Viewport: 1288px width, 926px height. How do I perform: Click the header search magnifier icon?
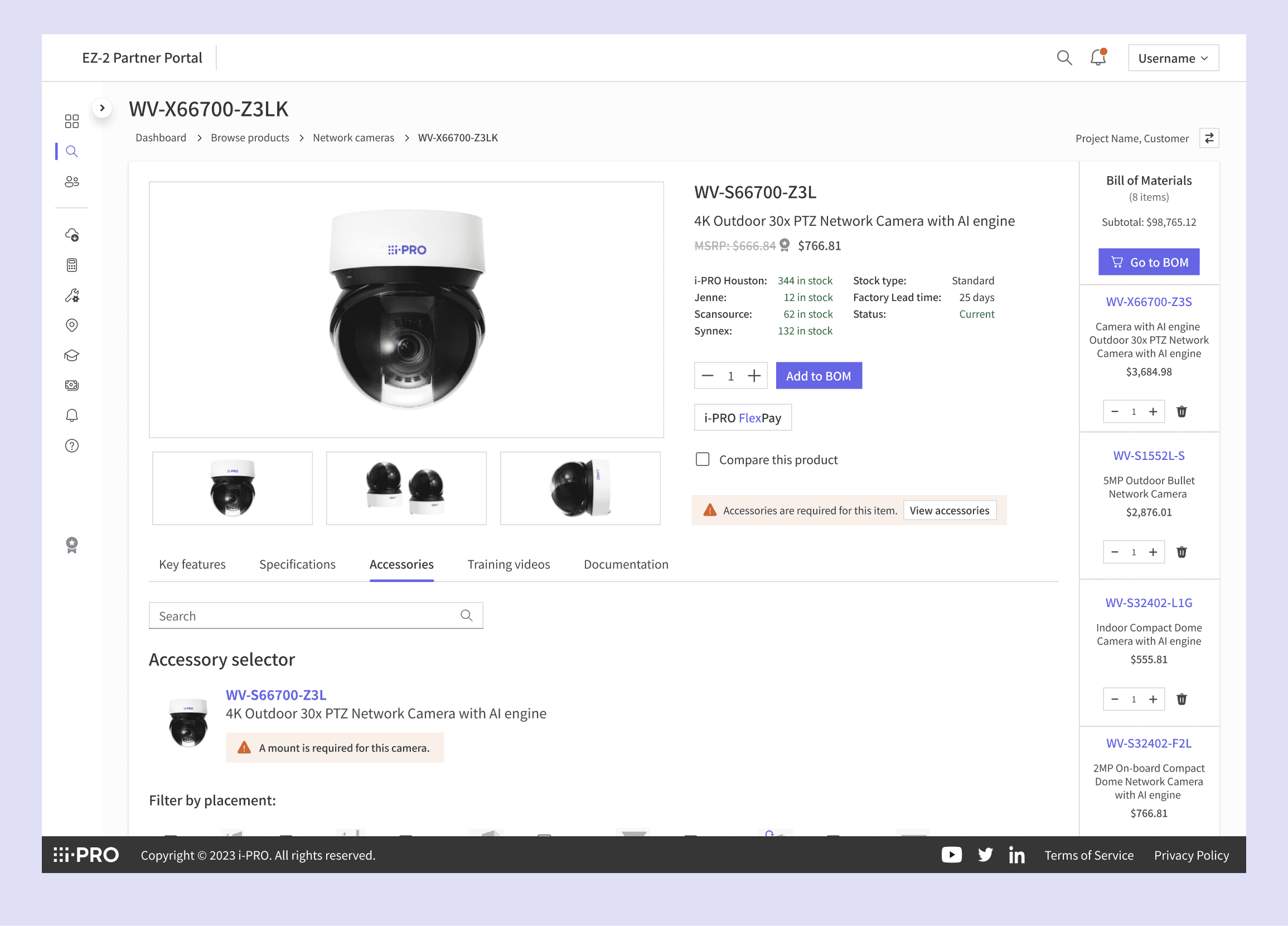coord(1064,58)
